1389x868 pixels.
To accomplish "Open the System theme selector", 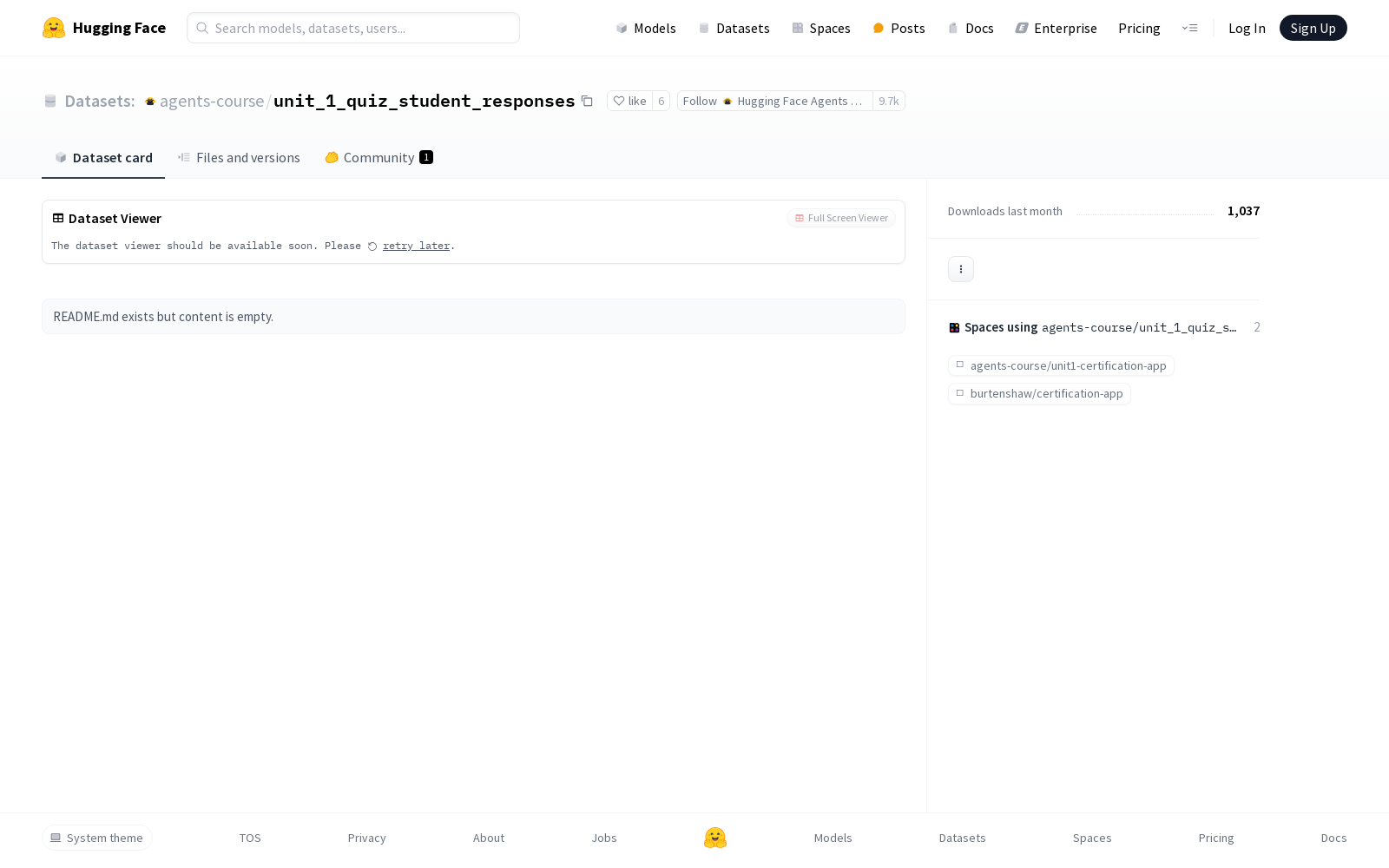I will [97, 838].
